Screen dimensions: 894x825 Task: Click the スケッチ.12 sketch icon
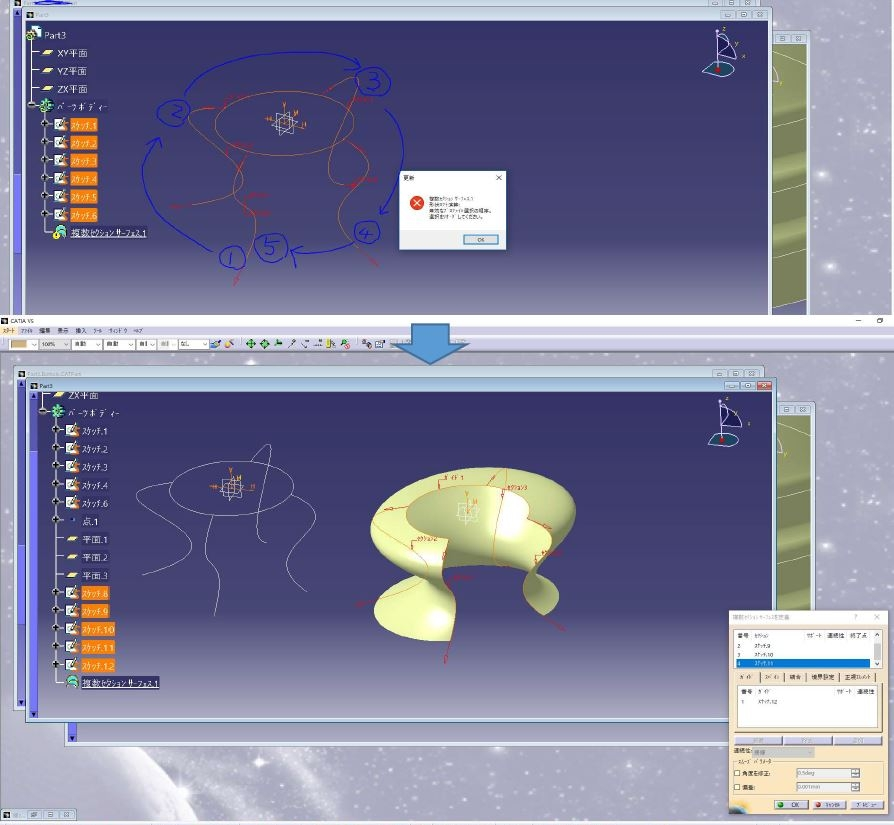(x=72, y=665)
